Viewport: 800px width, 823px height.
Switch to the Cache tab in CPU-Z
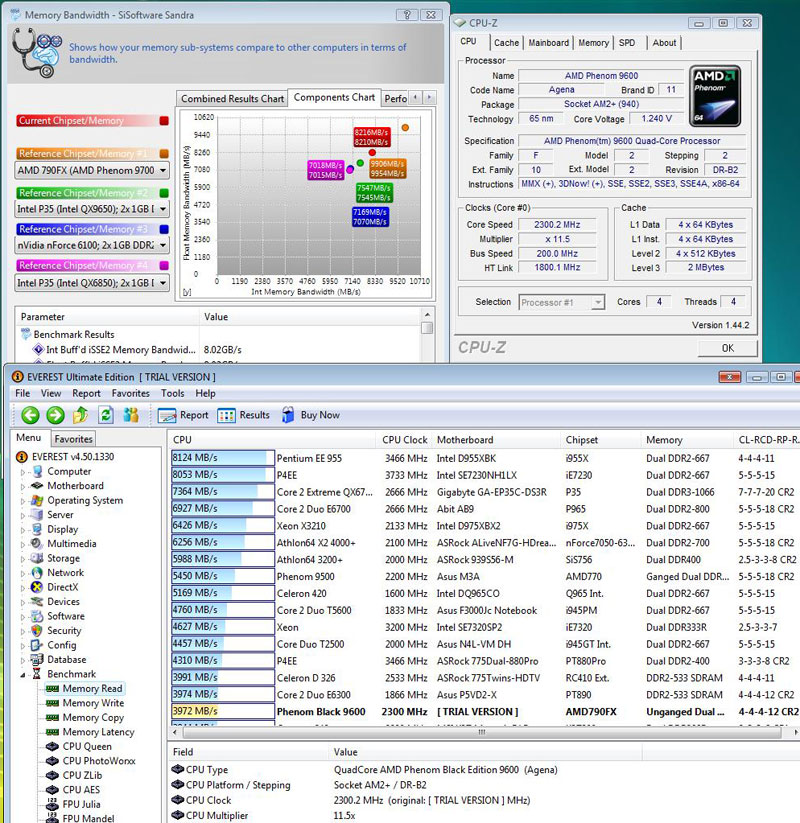(506, 43)
